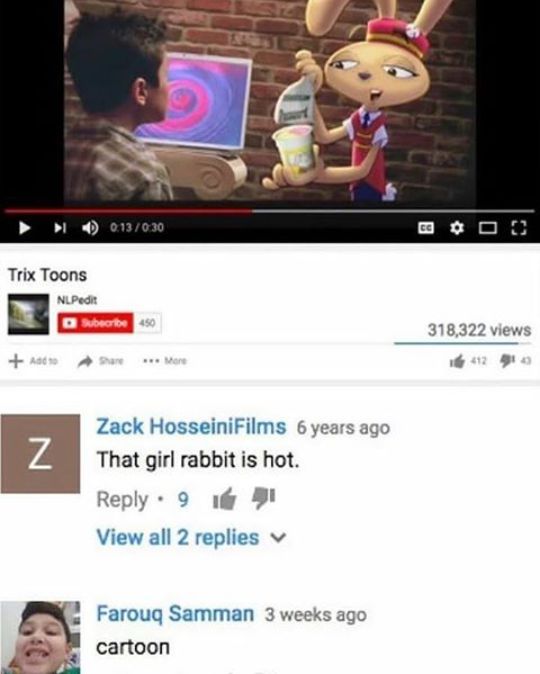Reply to Zack HosseiniFilms comment
The height and width of the screenshot is (674, 540).
tap(122, 499)
